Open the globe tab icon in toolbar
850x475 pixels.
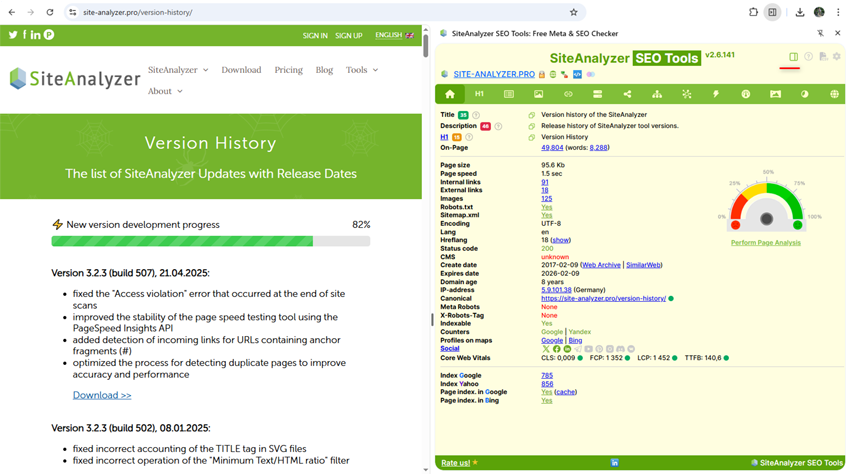(x=834, y=94)
